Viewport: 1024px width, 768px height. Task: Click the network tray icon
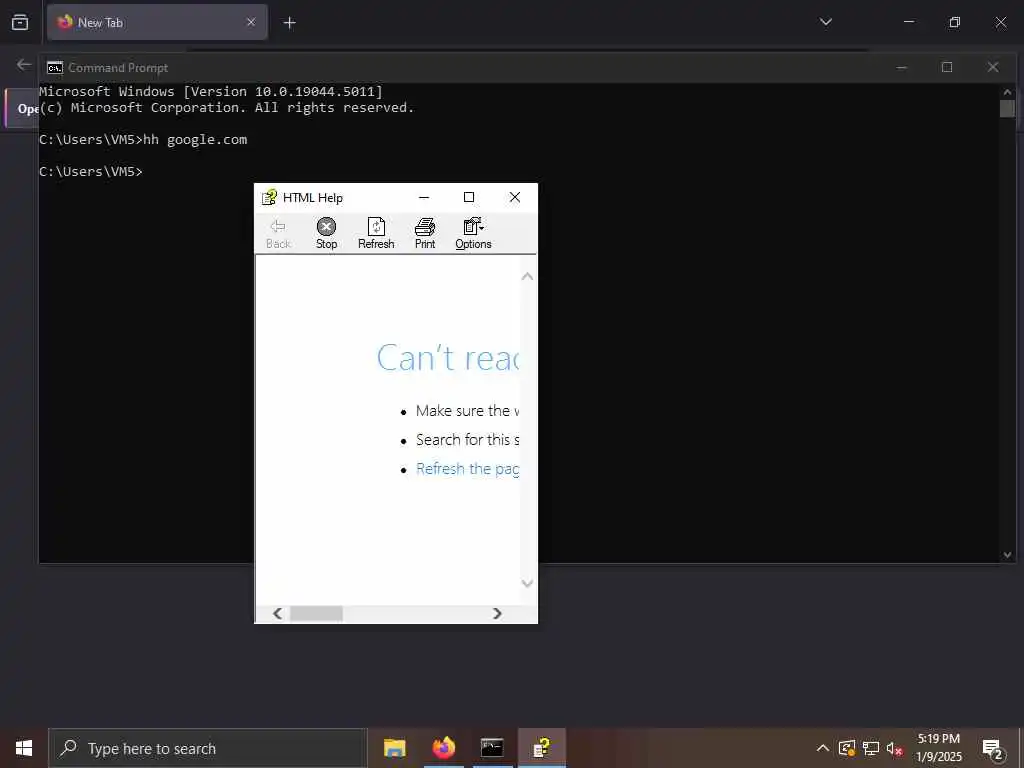click(871, 748)
